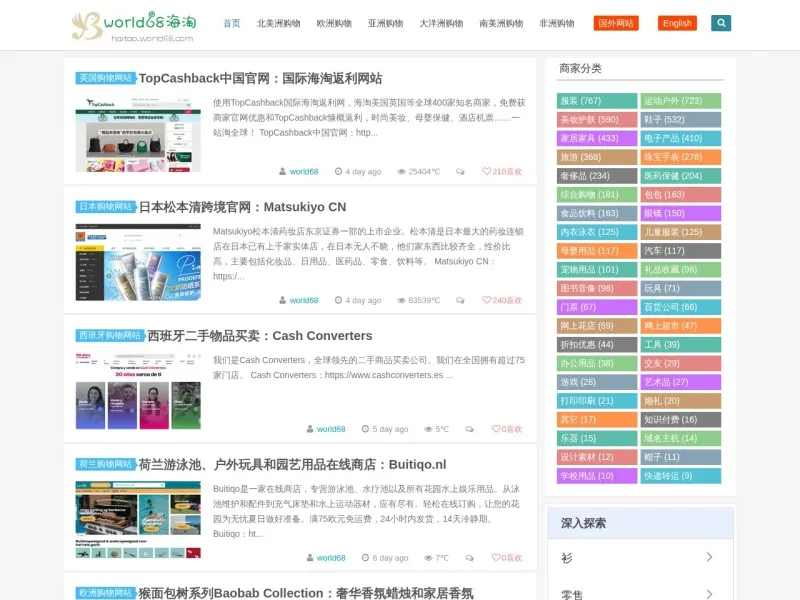Select 家居家具 (433) category tag
This screenshot has height=600, width=800.
[x=597, y=138]
